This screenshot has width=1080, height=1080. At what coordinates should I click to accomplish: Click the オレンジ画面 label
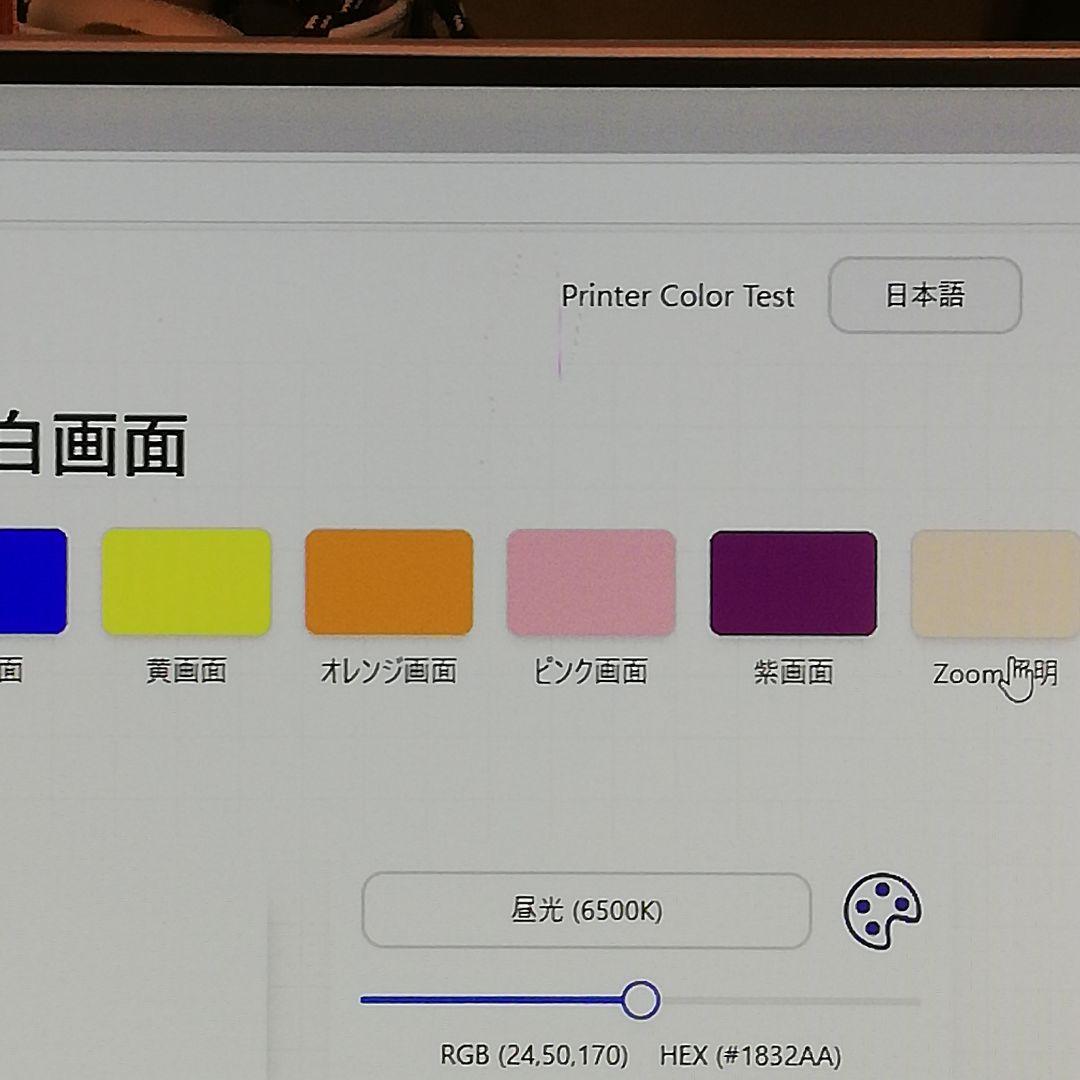coord(389,671)
